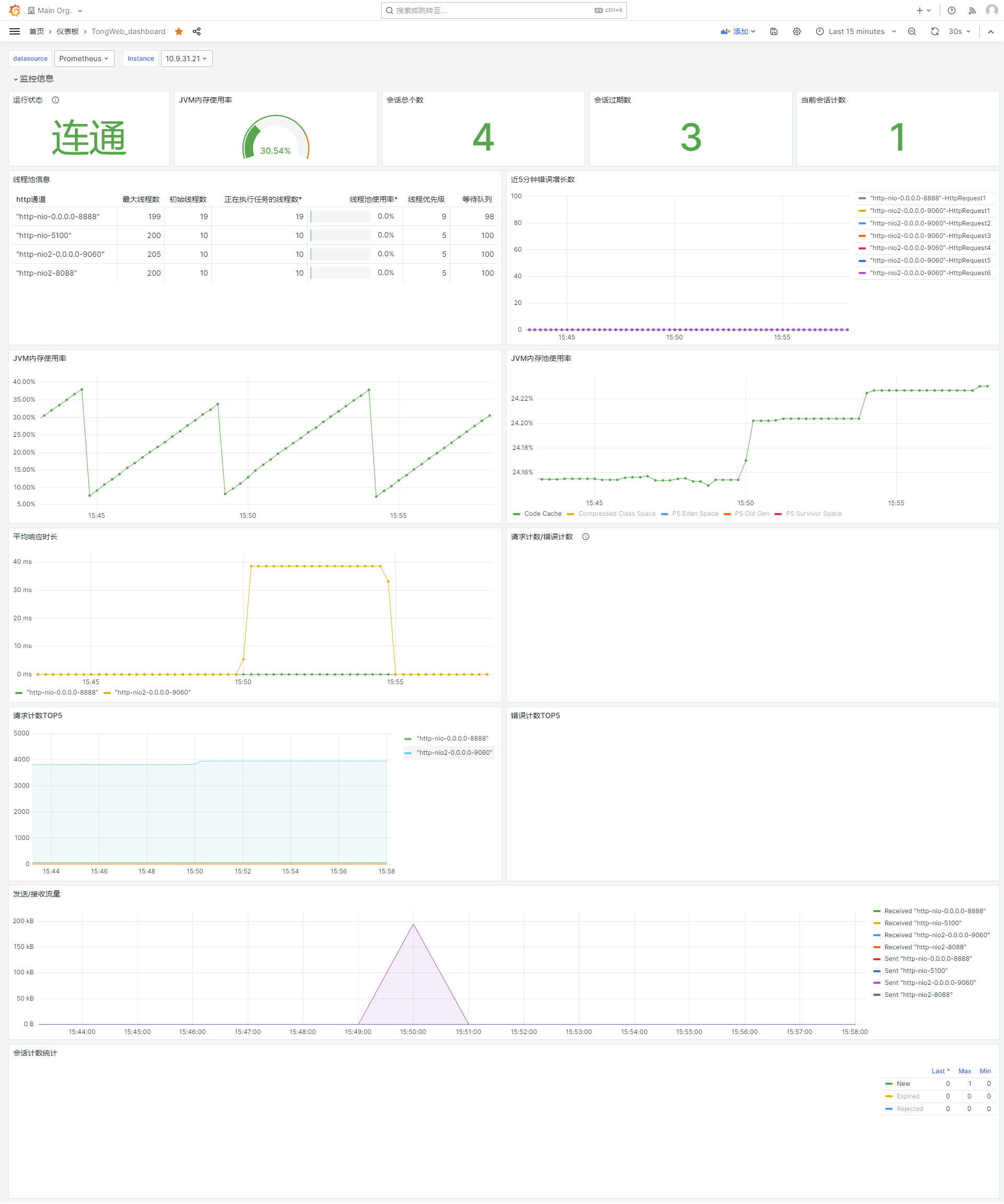Open the Last 15 minutes time picker
Viewport: 1004px width, 1204px height.
(855, 31)
